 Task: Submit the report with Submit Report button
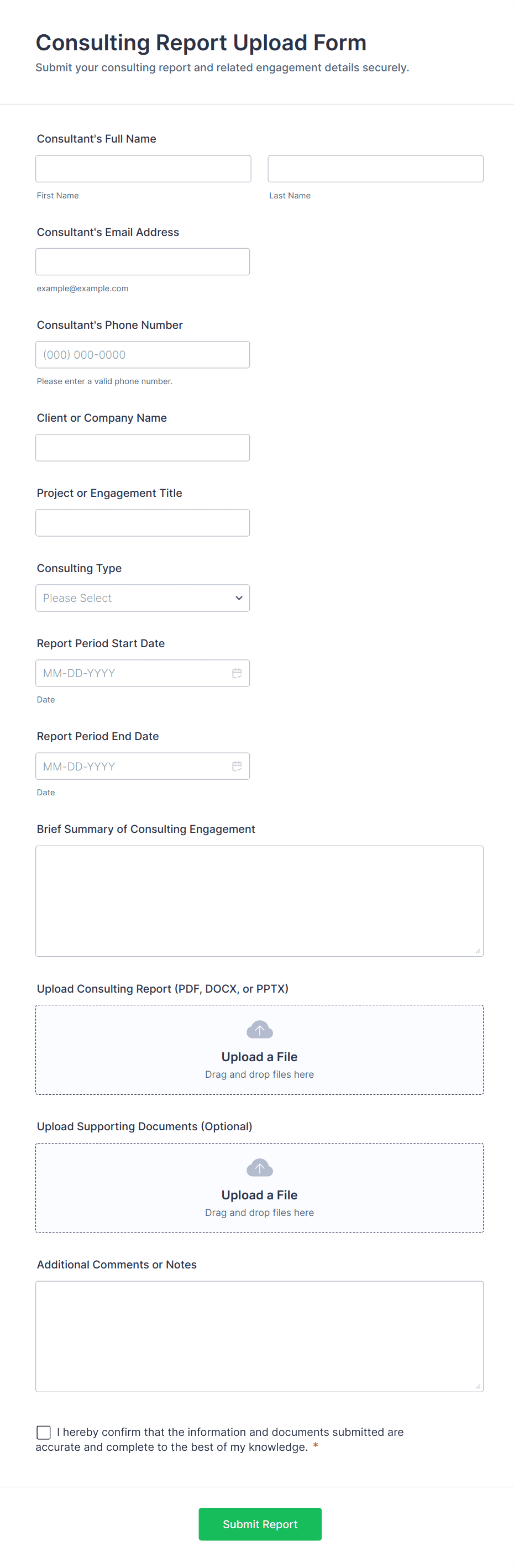260,1524
